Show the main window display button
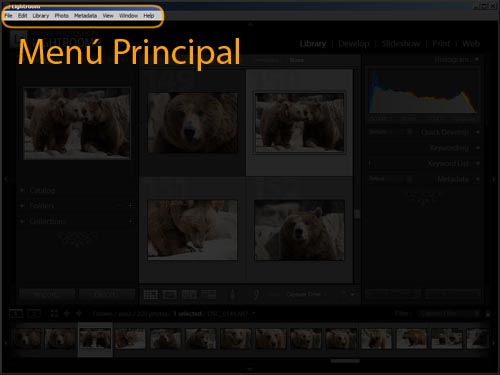 (16, 313)
